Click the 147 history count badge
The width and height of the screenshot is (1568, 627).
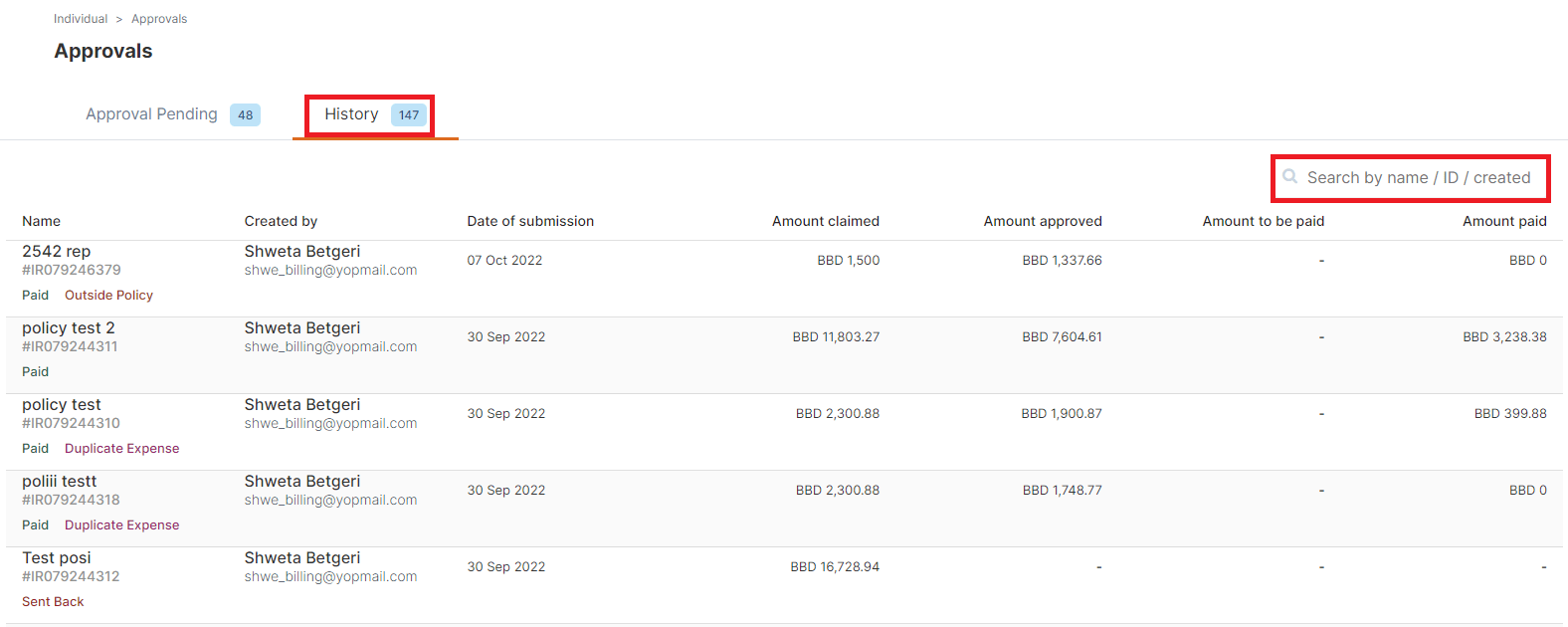pos(409,114)
